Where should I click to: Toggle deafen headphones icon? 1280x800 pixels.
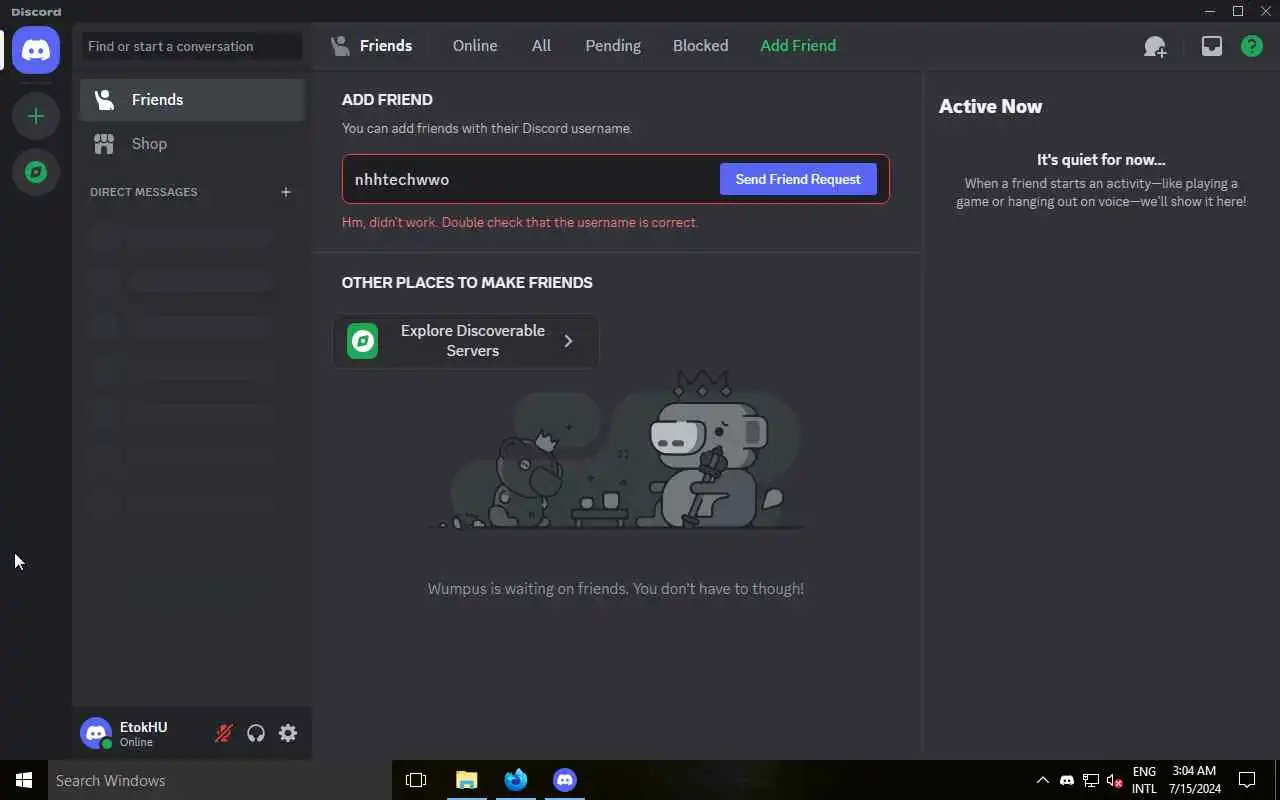click(256, 733)
